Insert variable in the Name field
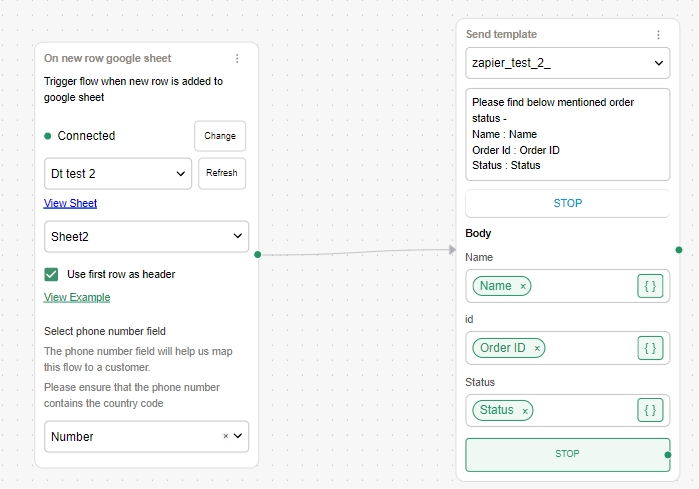Screen dimensions: 699x489 click(650, 286)
